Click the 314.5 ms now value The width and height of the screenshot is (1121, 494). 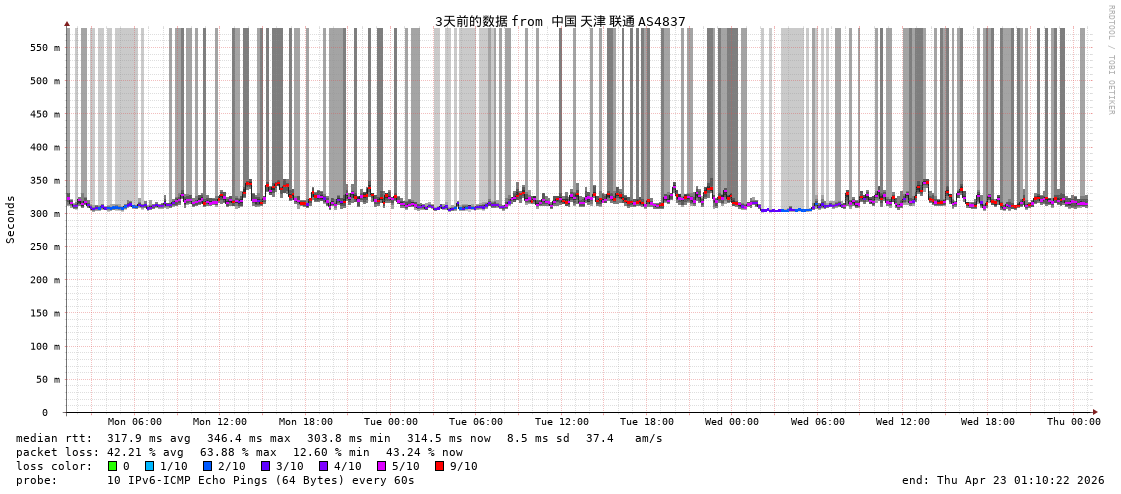click(449, 438)
